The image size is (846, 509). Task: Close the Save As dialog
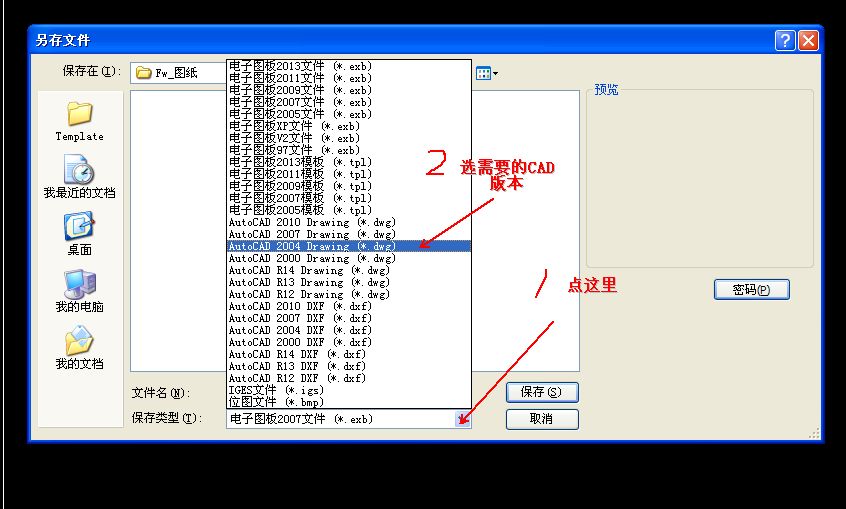coord(807,40)
